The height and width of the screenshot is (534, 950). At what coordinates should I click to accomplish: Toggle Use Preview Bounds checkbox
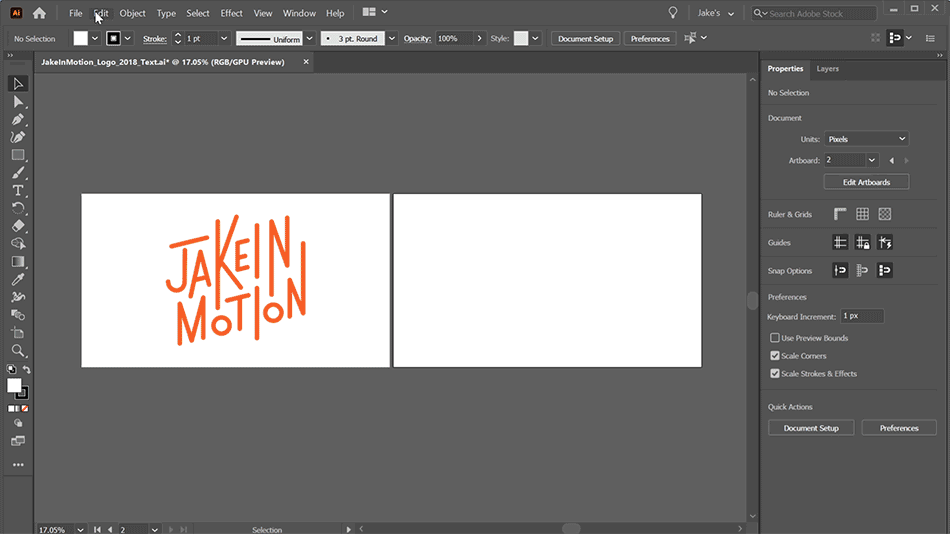[775, 338]
